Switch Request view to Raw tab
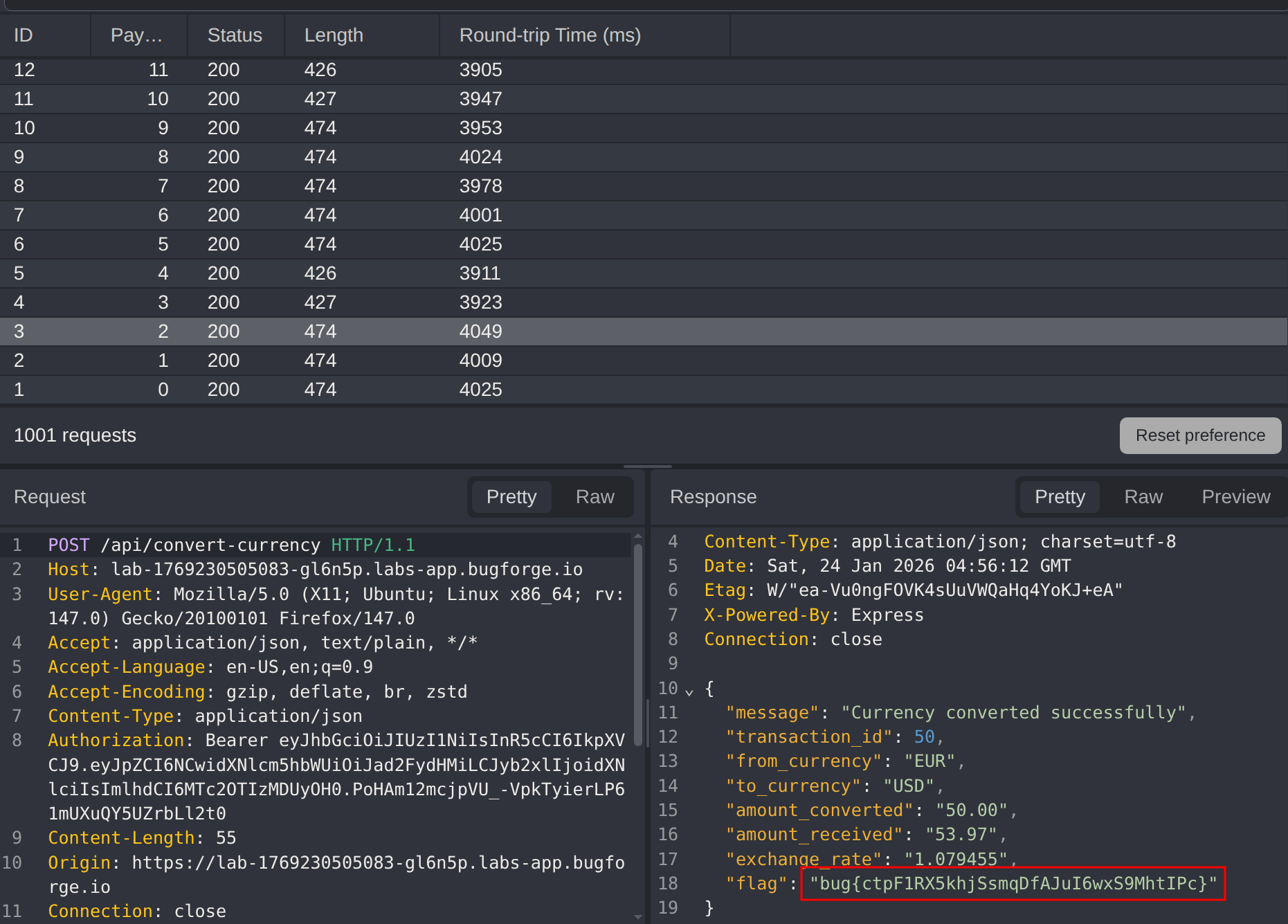Image resolution: width=1288 pixels, height=924 pixels. (595, 497)
